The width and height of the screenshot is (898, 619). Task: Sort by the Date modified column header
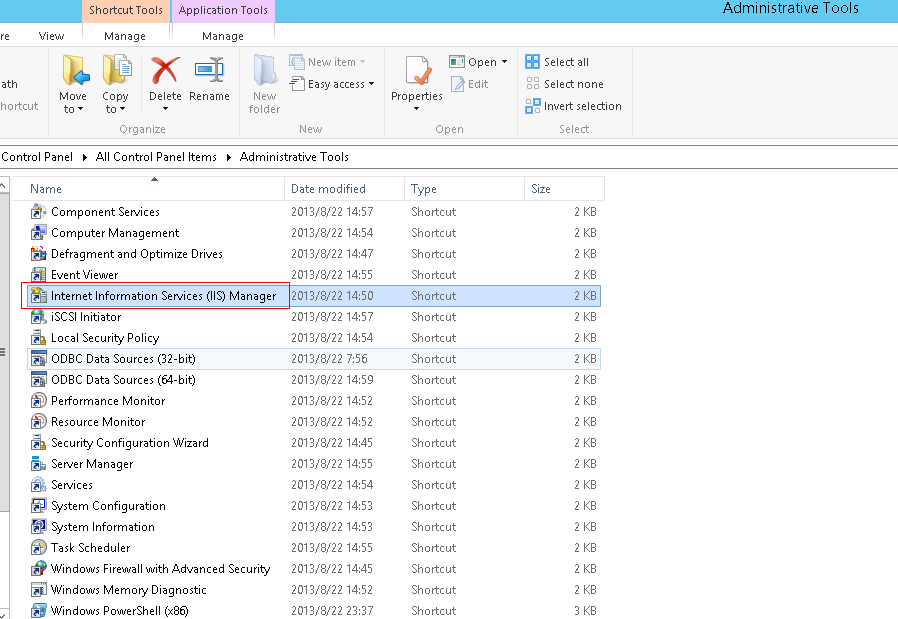pos(344,189)
